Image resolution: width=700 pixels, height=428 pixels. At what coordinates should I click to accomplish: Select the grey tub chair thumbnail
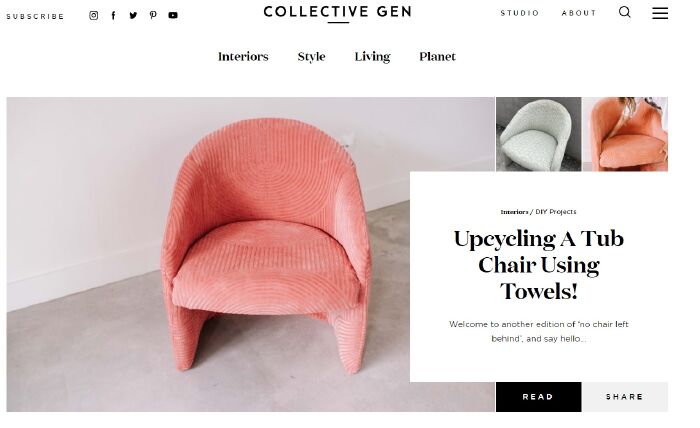pos(539,134)
